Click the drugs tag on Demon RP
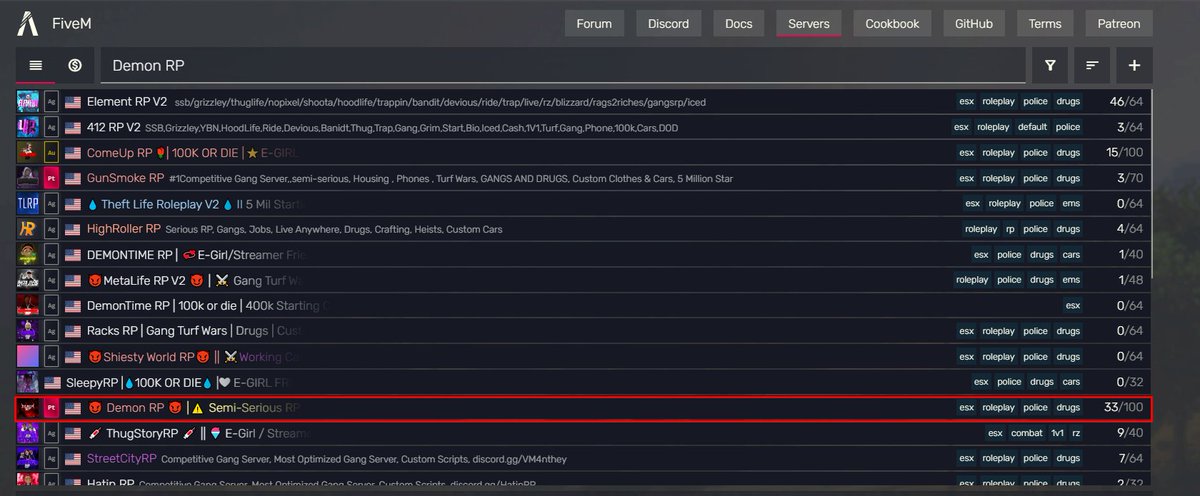The height and width of the screenshot is (496, 1200). (x=1068, y=408)
